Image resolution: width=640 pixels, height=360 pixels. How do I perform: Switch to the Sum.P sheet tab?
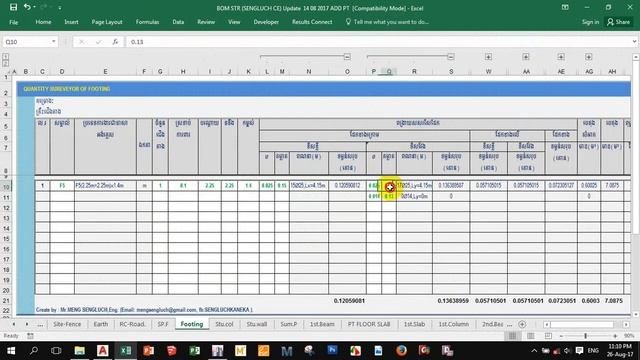click(x=289, y=324)
